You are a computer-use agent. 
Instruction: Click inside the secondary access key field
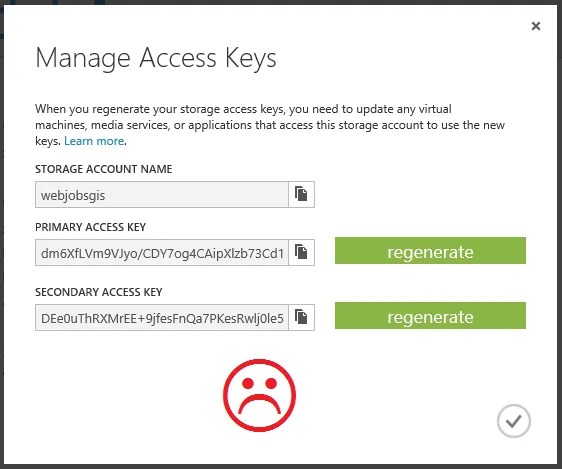click(162, 317)
